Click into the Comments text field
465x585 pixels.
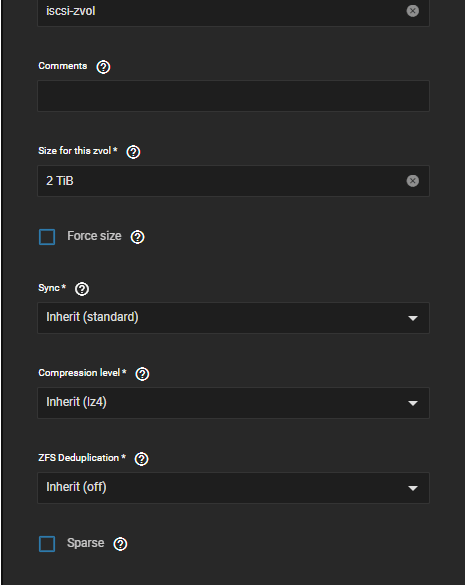(234, 96)
